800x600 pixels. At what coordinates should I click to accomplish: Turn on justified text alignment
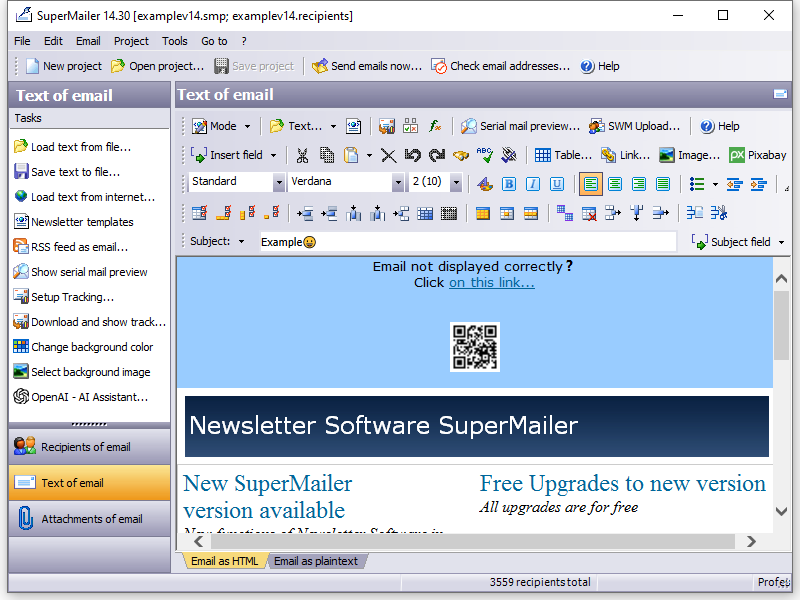click(x=663, y=184)
